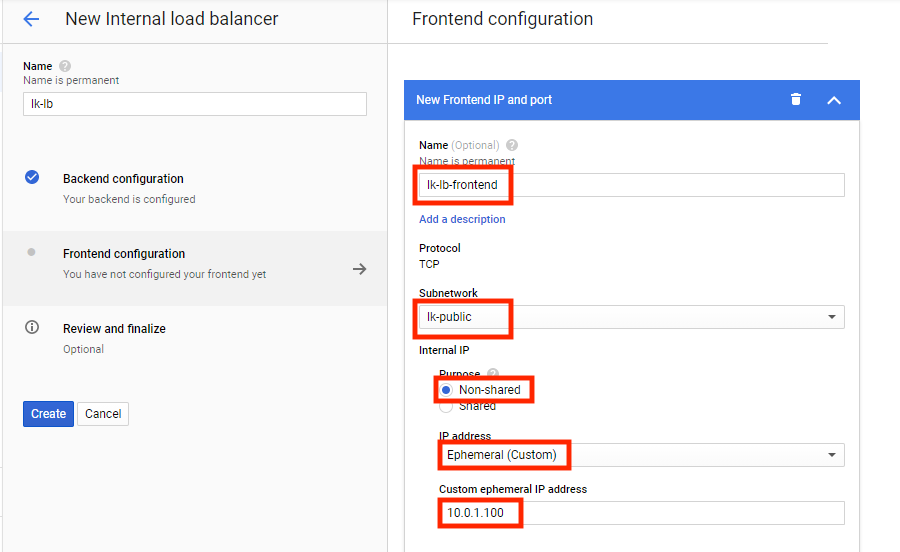The image size is (900, 552).
Task: Select the Shared purpose option
Action: click(x=446, y=406)
